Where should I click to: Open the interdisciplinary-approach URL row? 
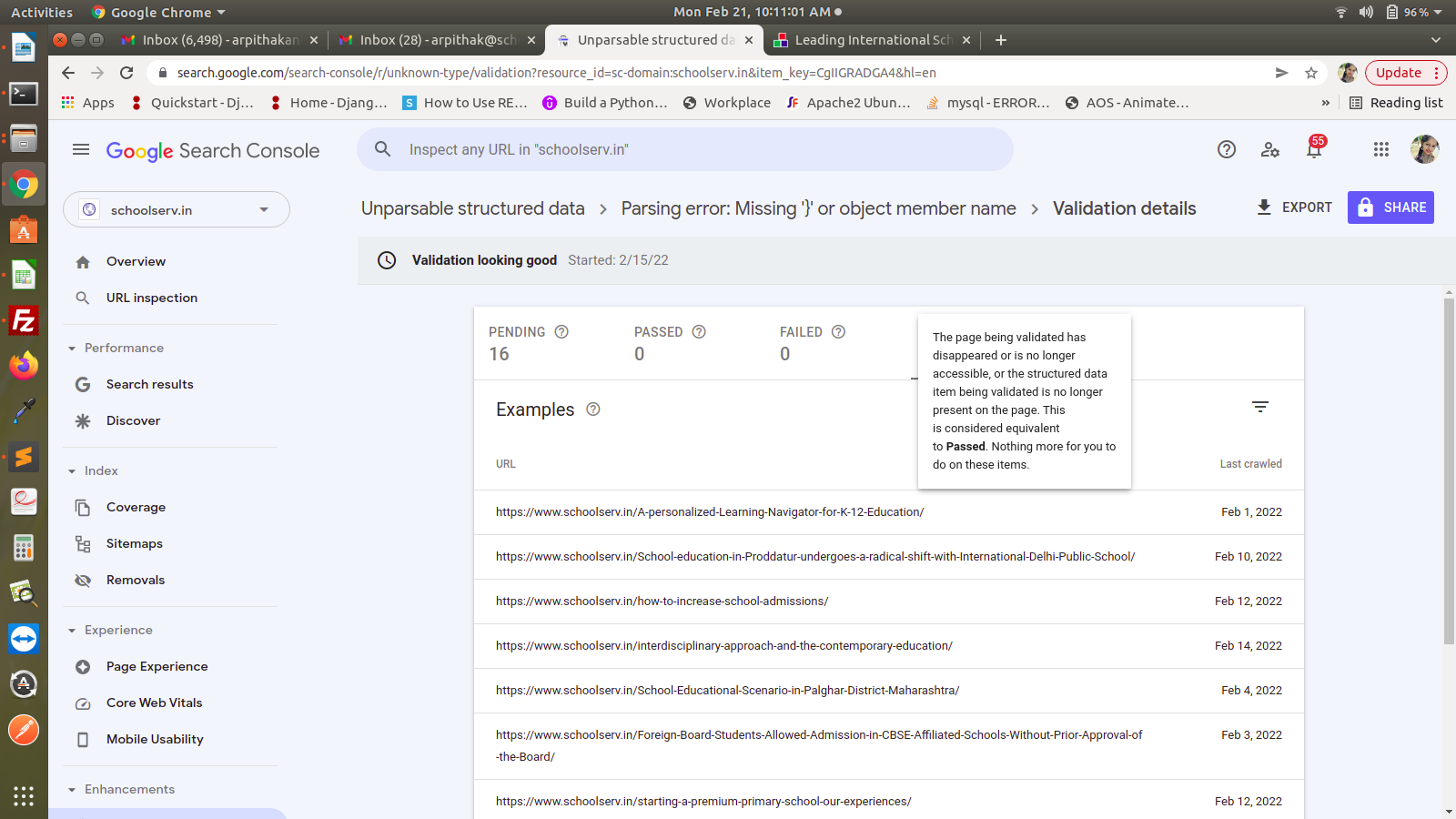tap(889, 646)
